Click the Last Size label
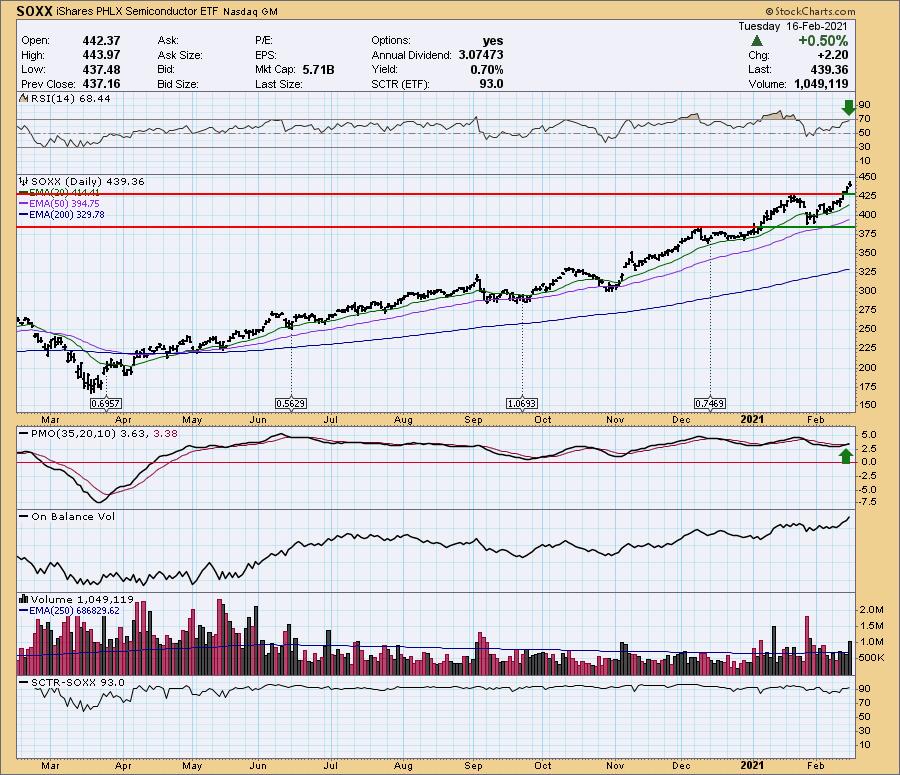 [x=278, y=84]
